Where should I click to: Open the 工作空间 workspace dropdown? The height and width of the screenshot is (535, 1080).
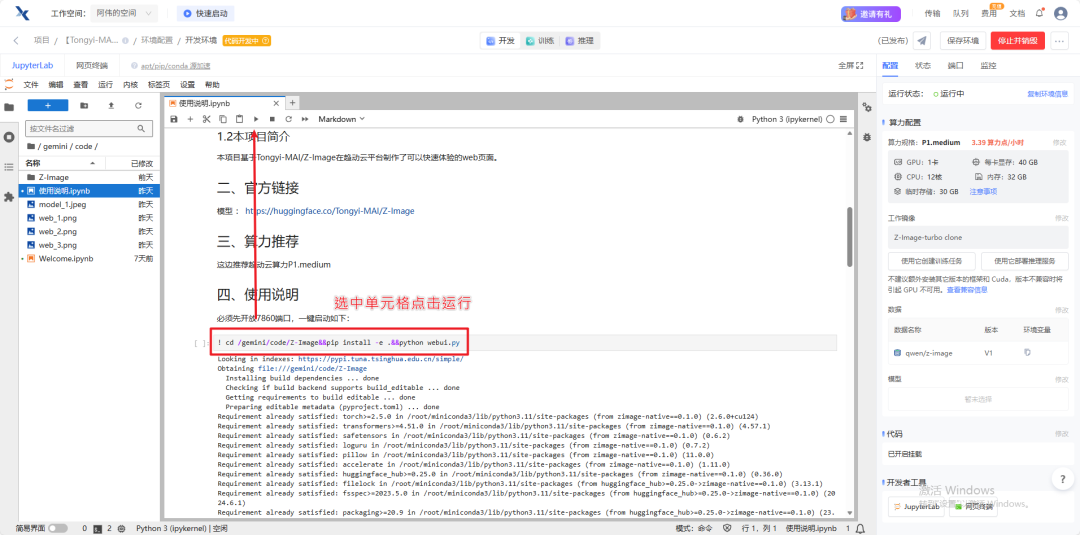coord(123,13)
